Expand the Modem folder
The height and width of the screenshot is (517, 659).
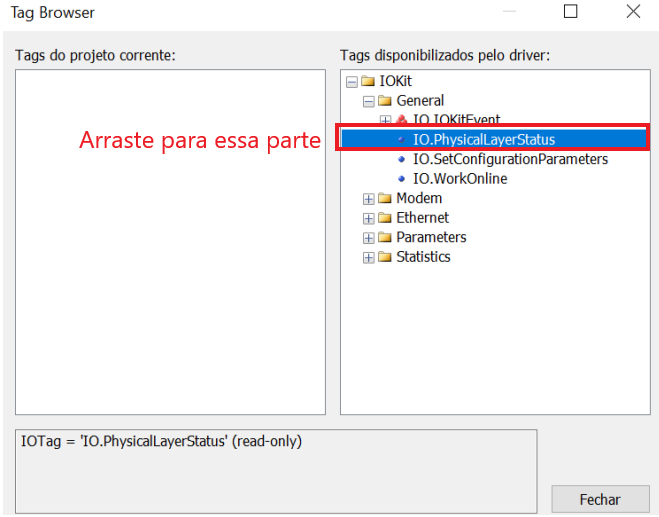368,199
